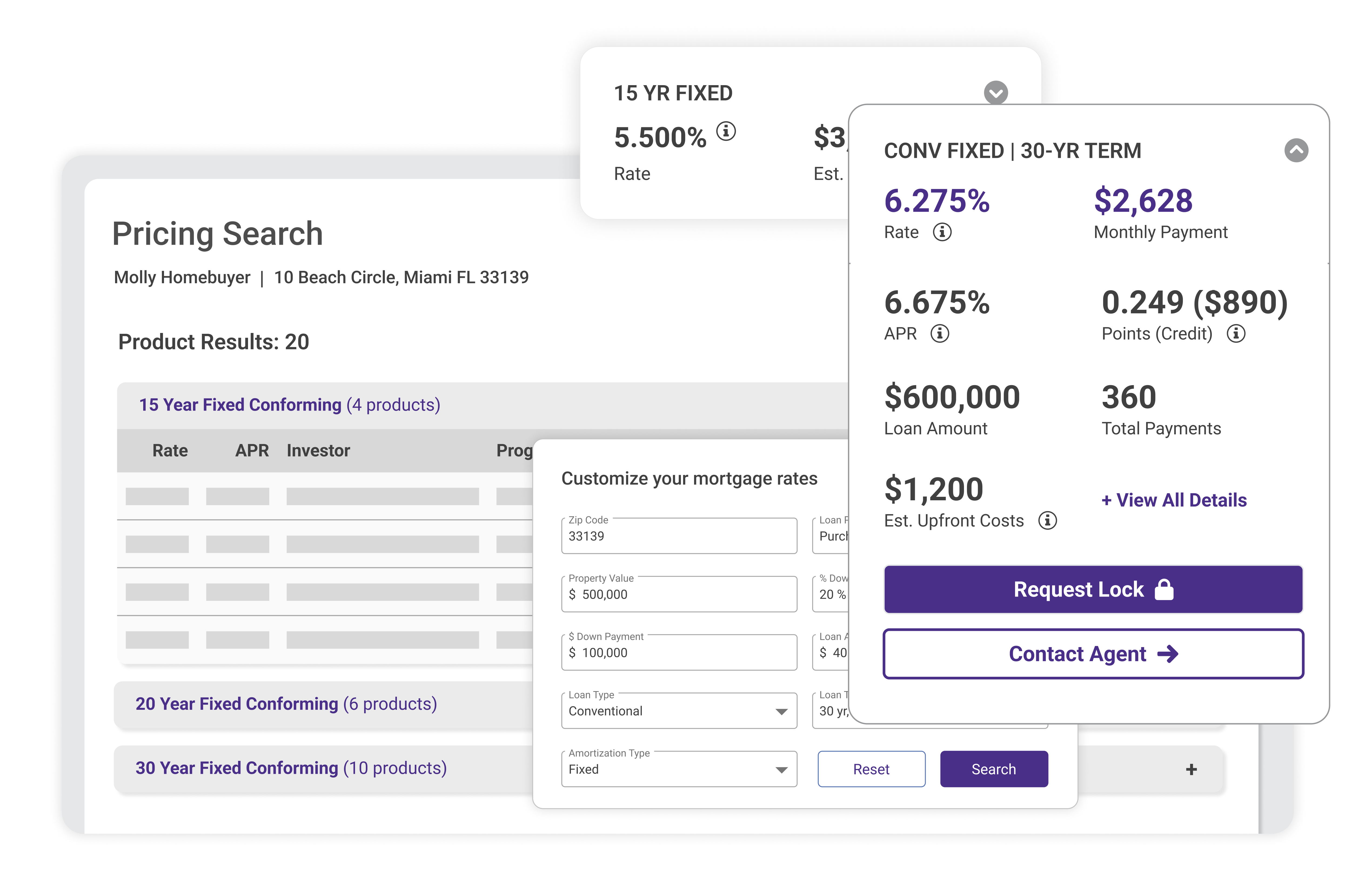This screenshot has height=896, width=1372.
Task: Expand the 20 Year Fixed Conforming section
Action: [286, 704]
